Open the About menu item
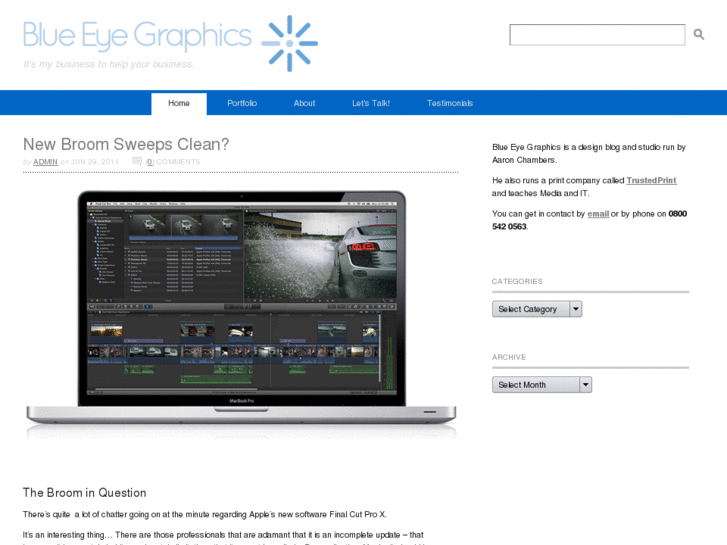 click(x=304, y=103)
